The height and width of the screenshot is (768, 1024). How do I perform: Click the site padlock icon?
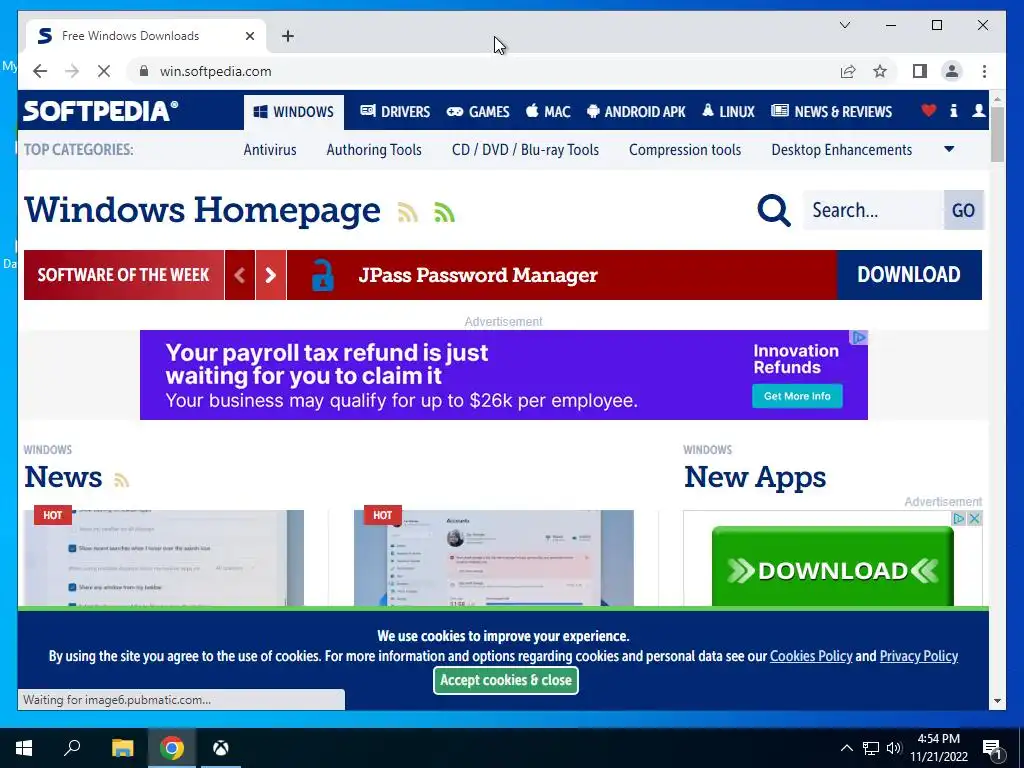click(x=144, y=71)
